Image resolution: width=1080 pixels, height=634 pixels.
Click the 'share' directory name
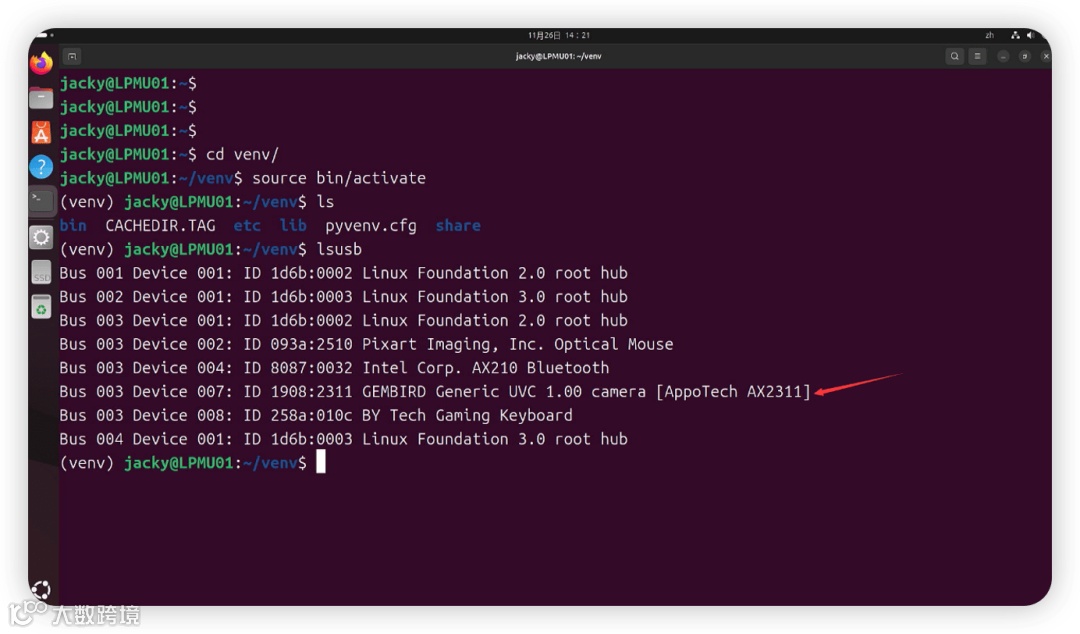tap(458, 226)
